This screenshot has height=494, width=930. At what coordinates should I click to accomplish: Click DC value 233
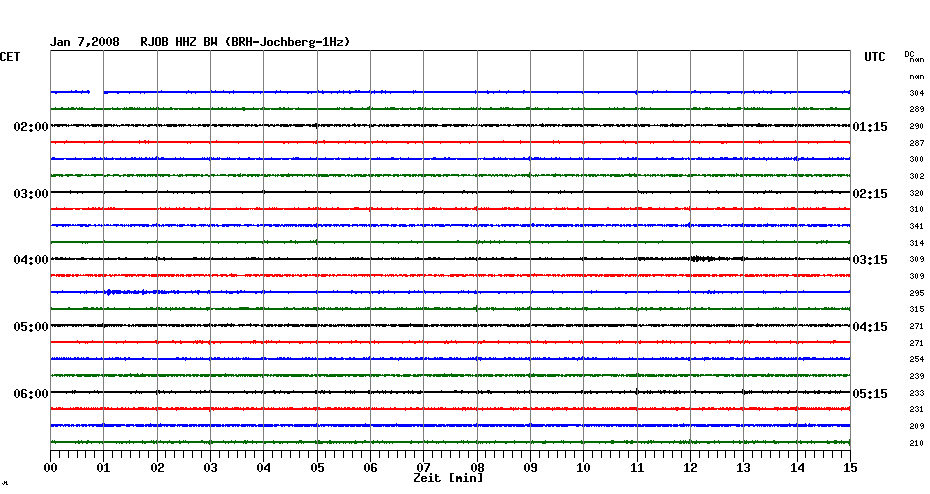click(916, 393)
